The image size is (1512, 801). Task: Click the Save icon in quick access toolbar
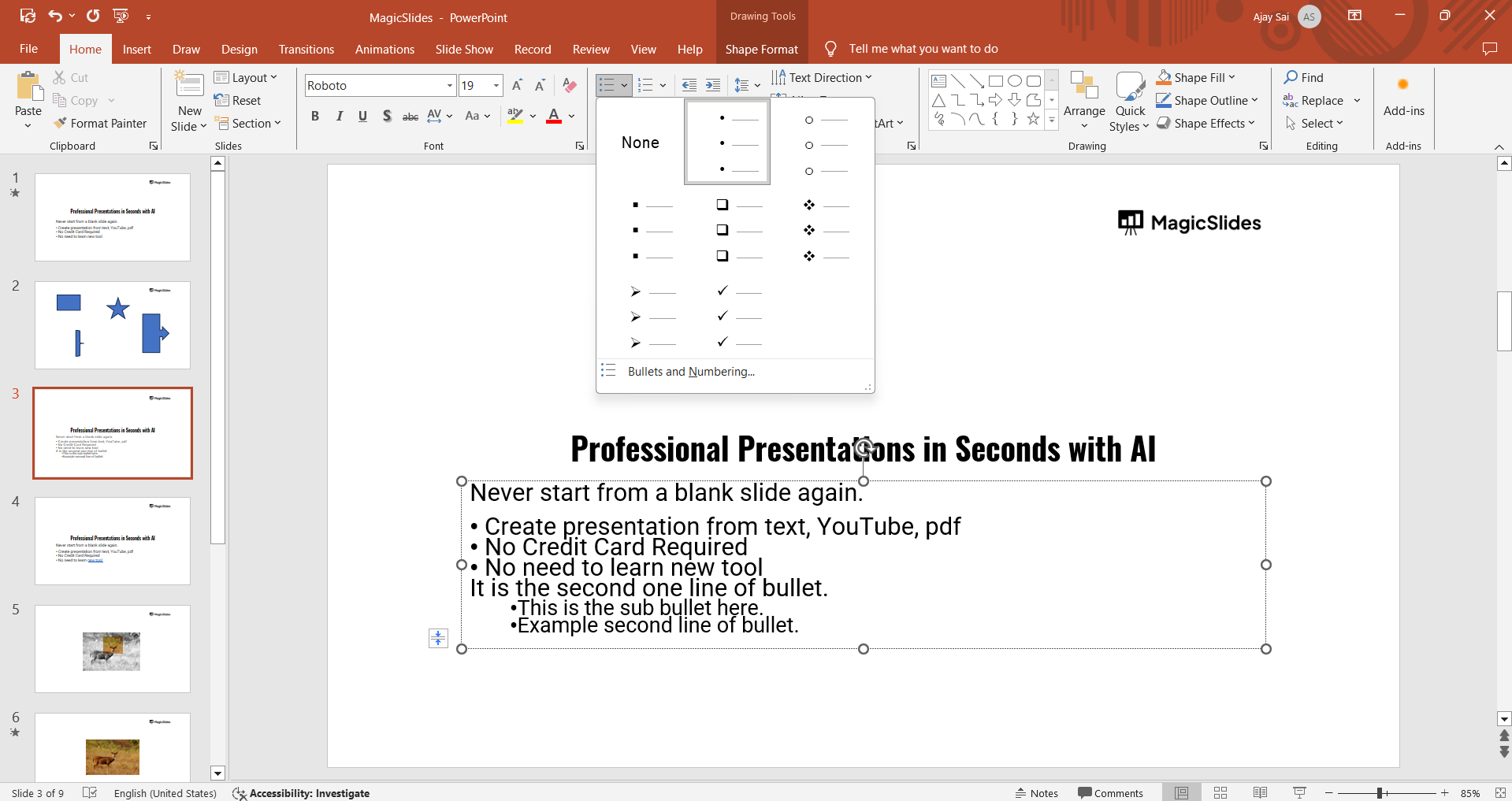coord(28,16)
